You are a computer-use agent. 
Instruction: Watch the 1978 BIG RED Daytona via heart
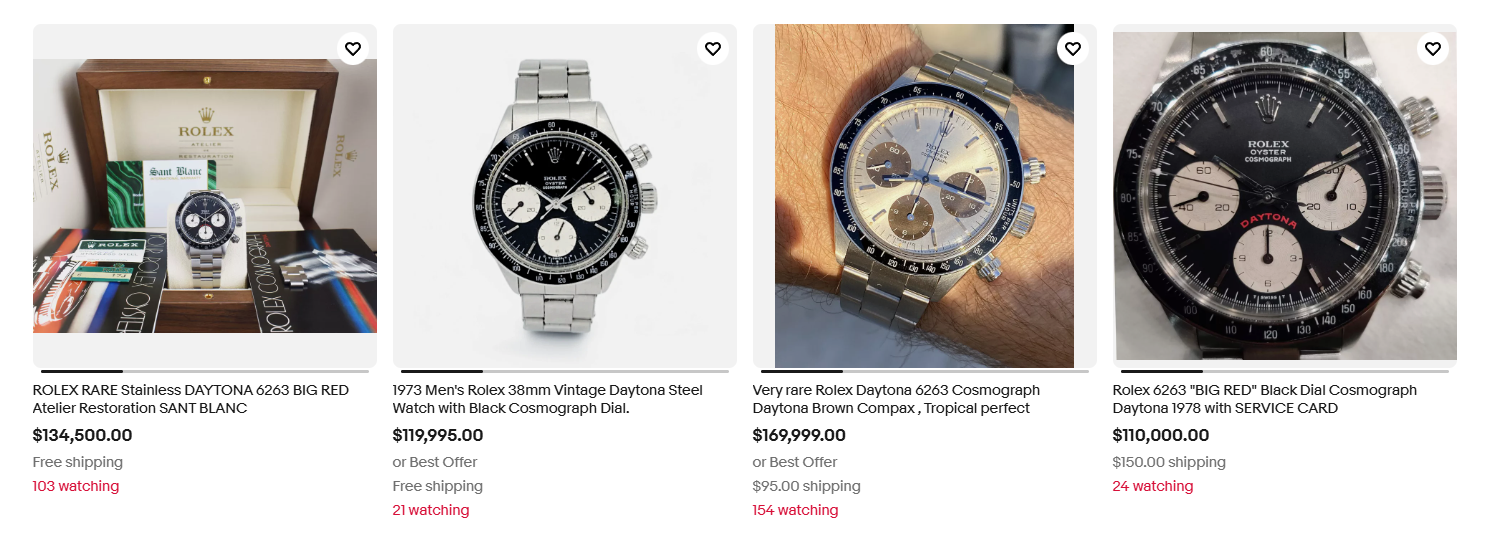(x=1432, y=48)
